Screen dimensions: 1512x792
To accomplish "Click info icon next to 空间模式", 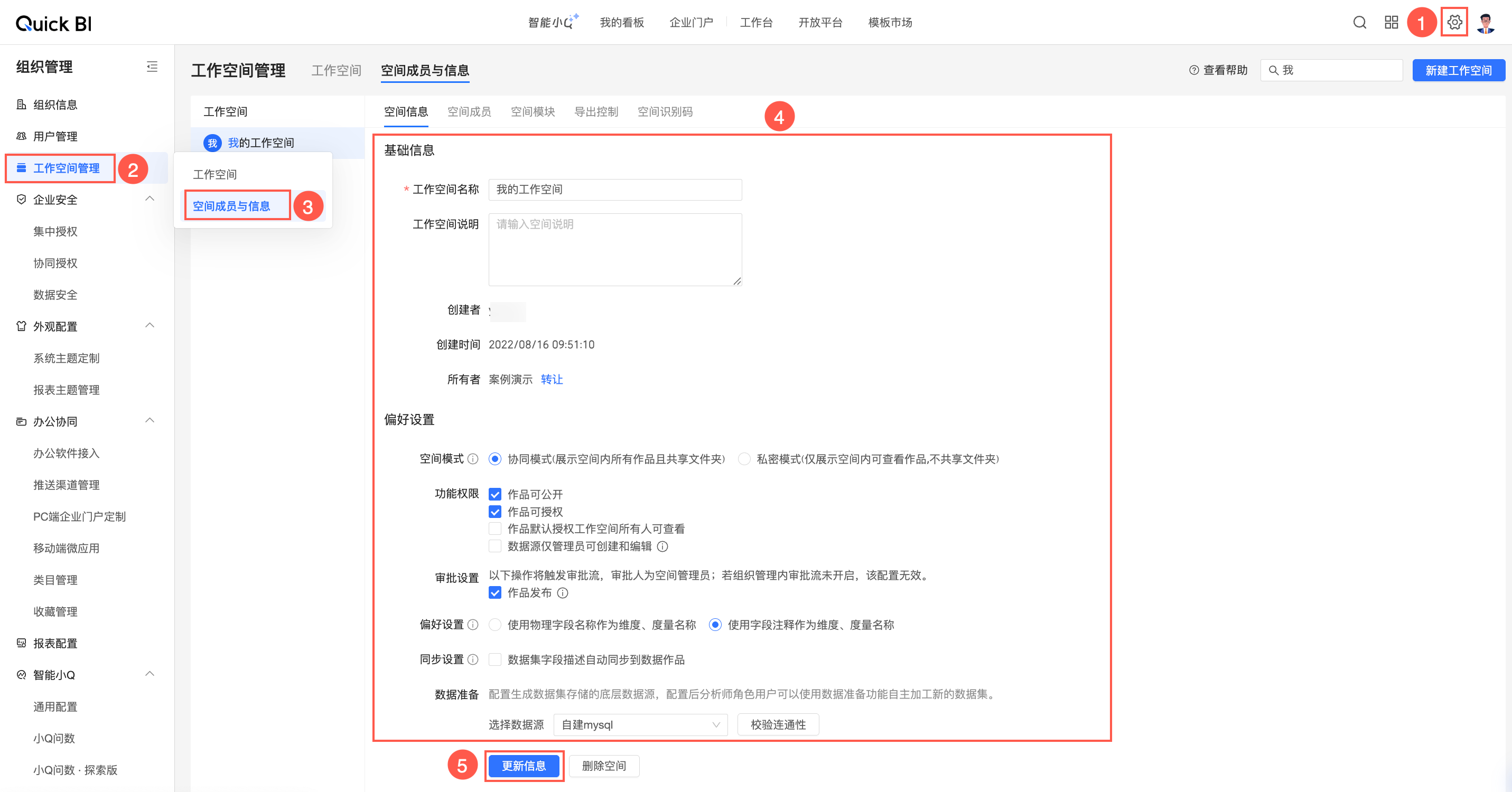I will pos(473,459).
